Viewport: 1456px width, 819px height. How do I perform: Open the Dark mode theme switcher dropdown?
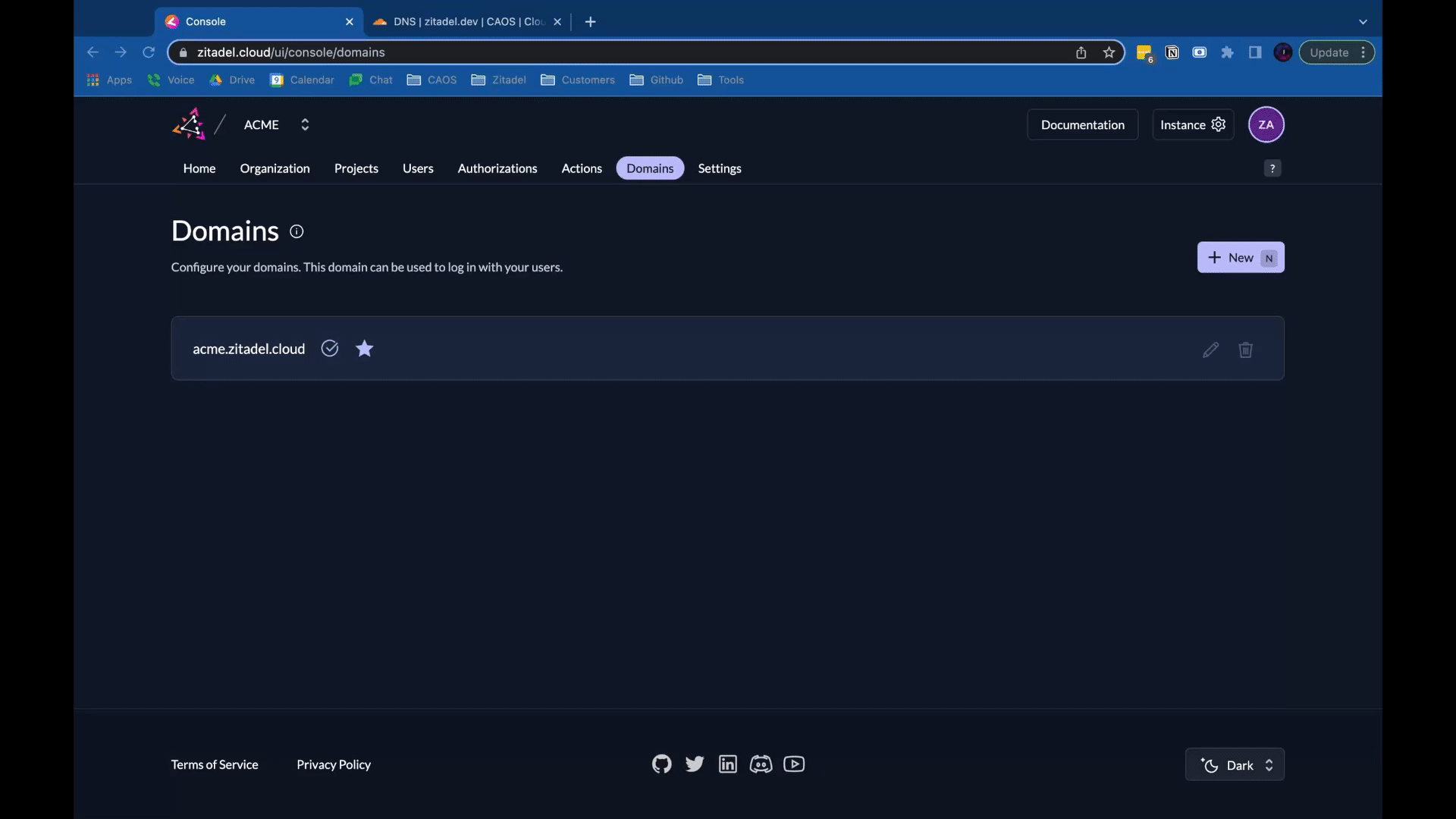point(1234,763)
